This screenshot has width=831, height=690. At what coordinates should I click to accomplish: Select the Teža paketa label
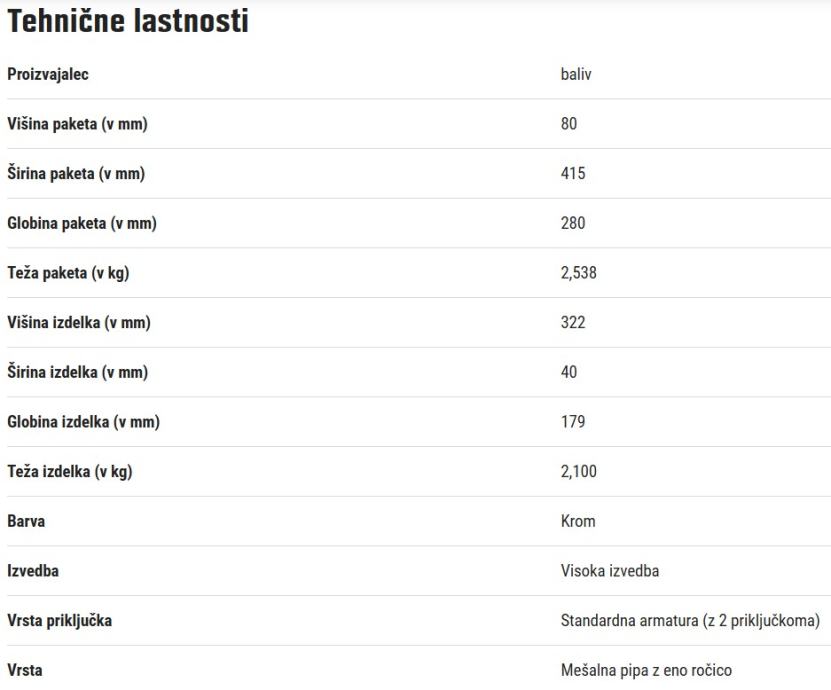(x=68, y=273)
